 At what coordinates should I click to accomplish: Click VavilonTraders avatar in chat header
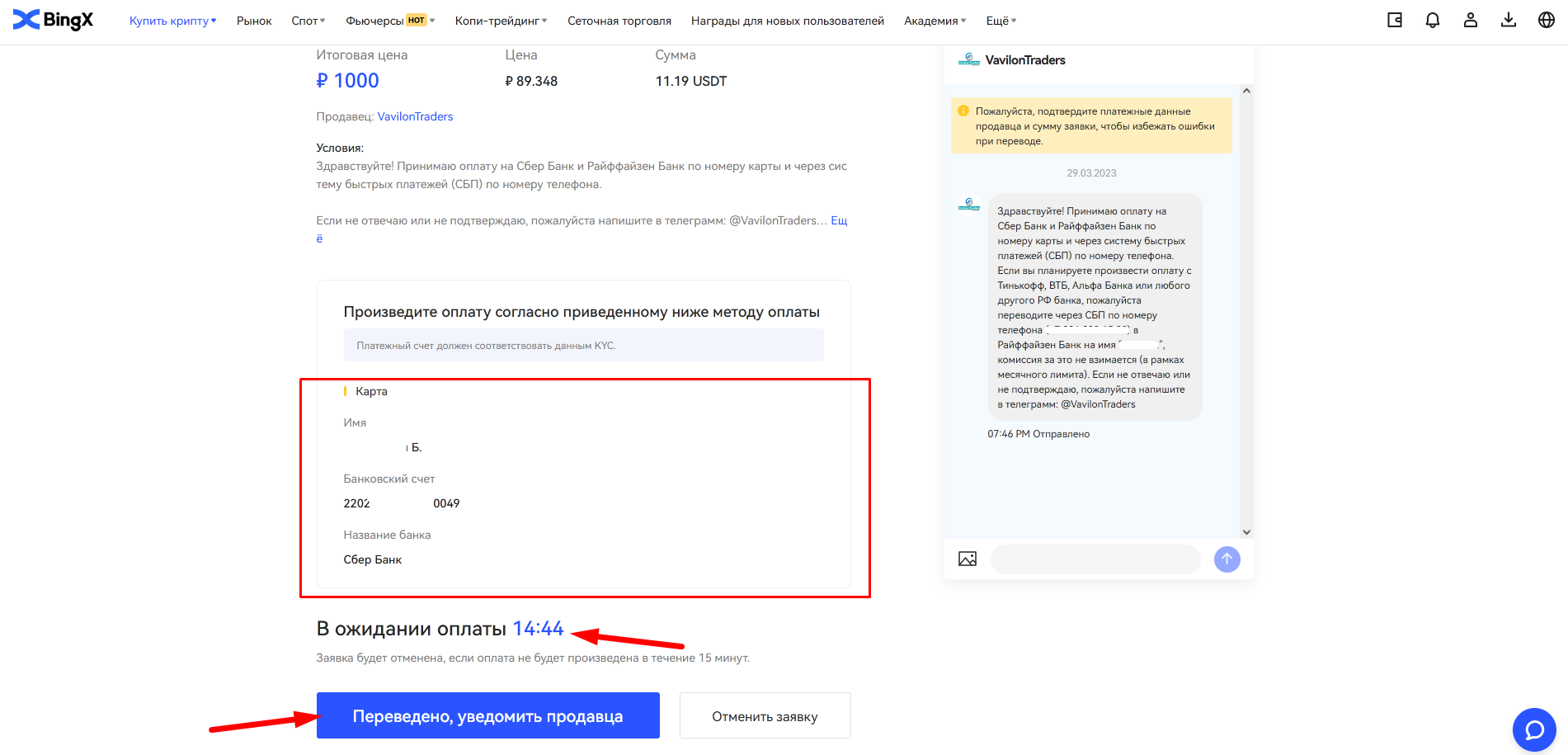(968, 59)
